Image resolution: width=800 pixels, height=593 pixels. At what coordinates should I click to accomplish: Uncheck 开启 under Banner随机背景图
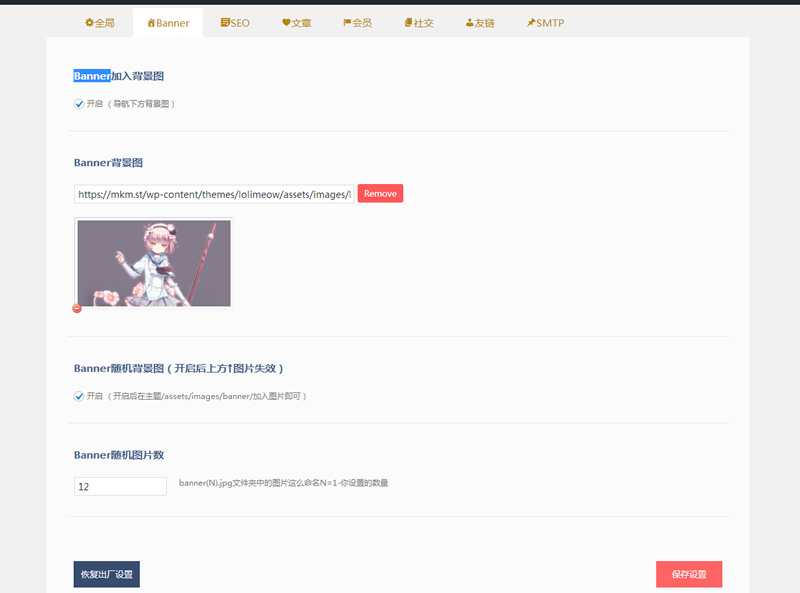click(79, 396)
